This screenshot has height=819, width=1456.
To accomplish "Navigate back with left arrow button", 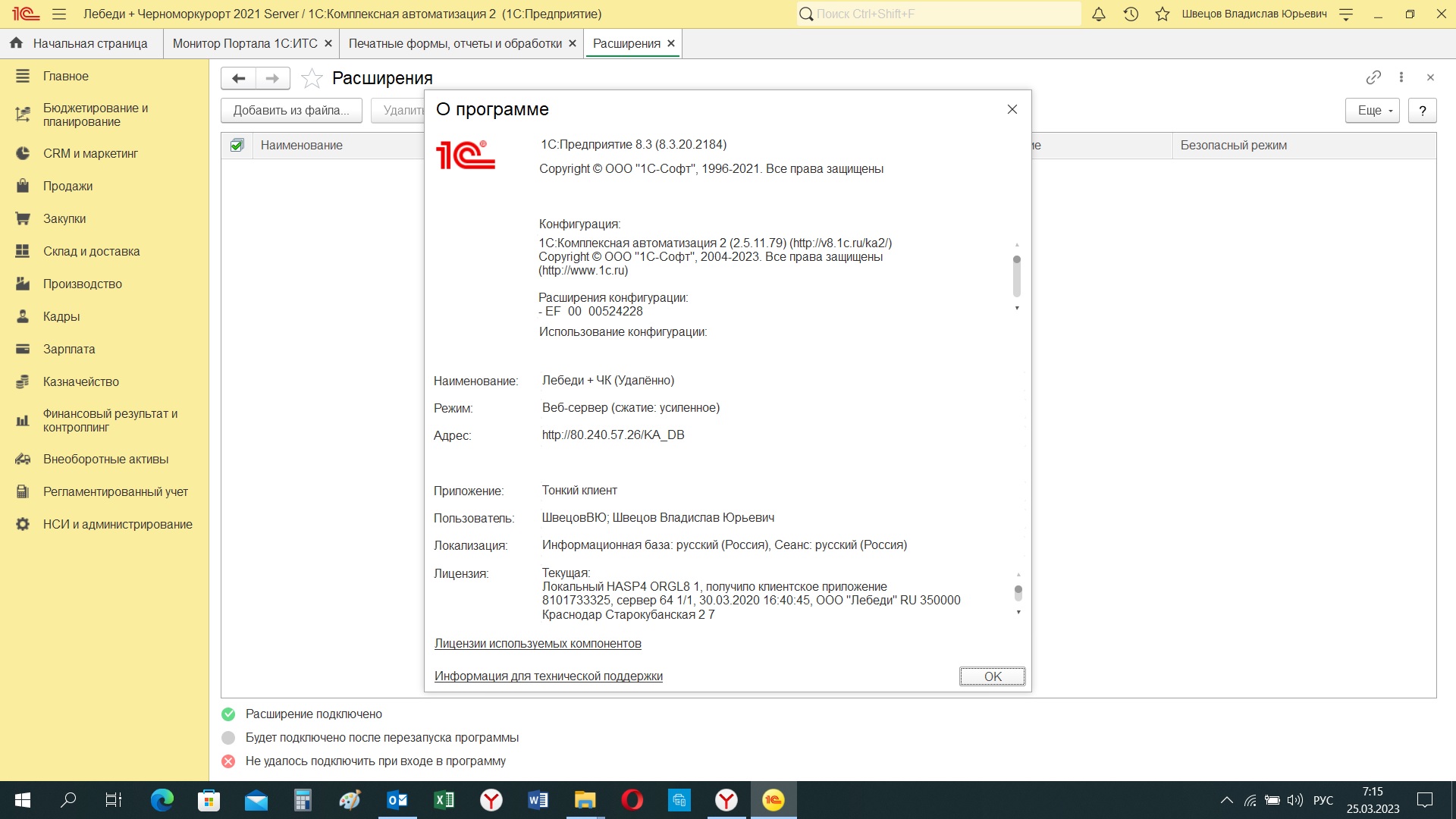I will [238, 78].
